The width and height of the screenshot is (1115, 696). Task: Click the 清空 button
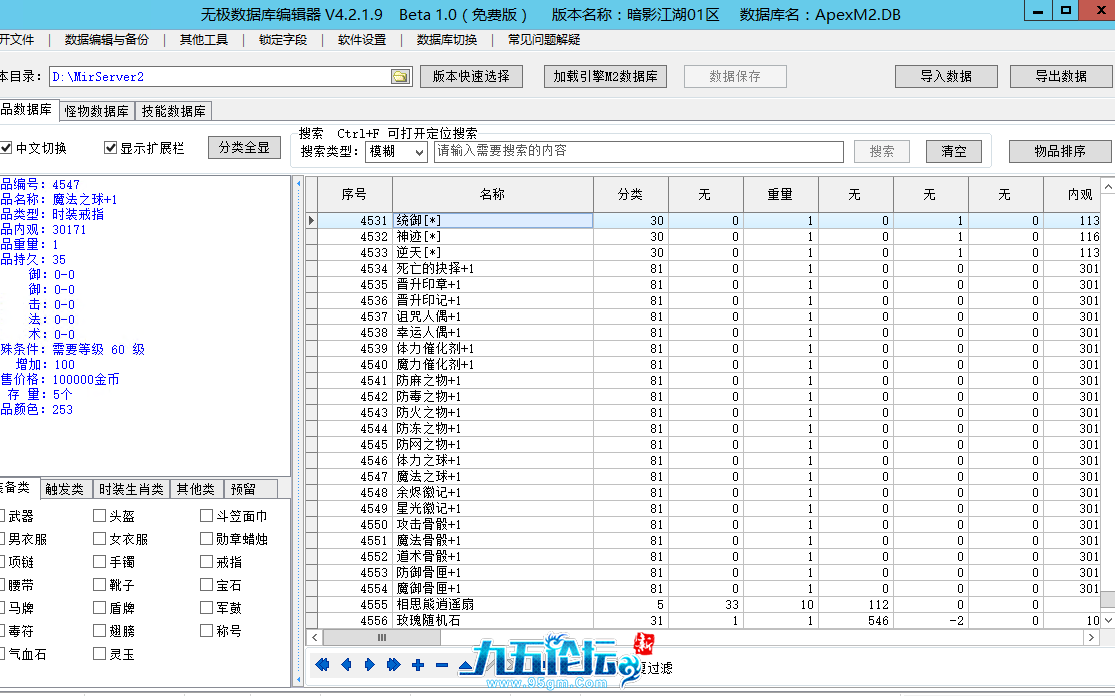[x=954, y=151]
